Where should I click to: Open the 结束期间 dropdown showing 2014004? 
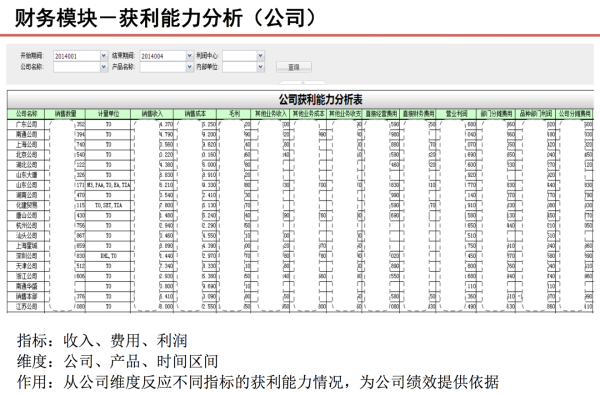190,56
